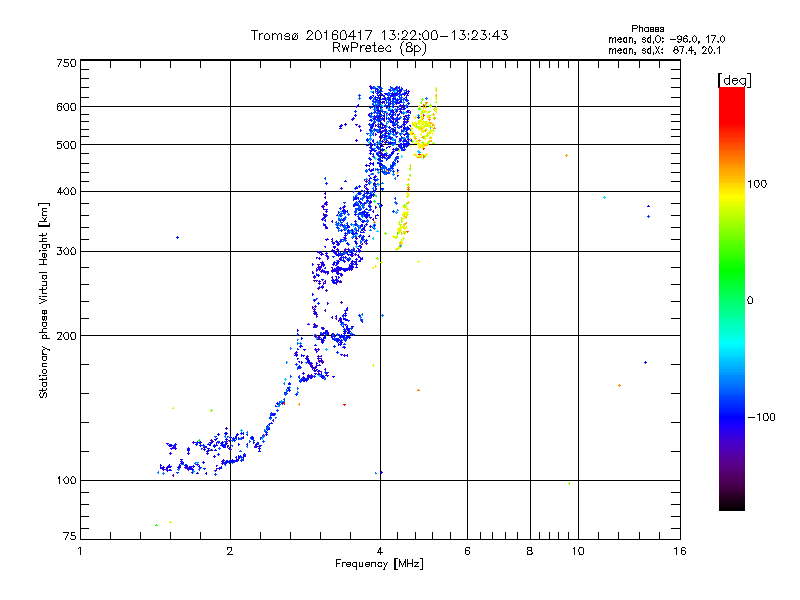Click the colorbar tick label '100'
The height and width of the screenshot is (600, 800).
tap(757, 184)
